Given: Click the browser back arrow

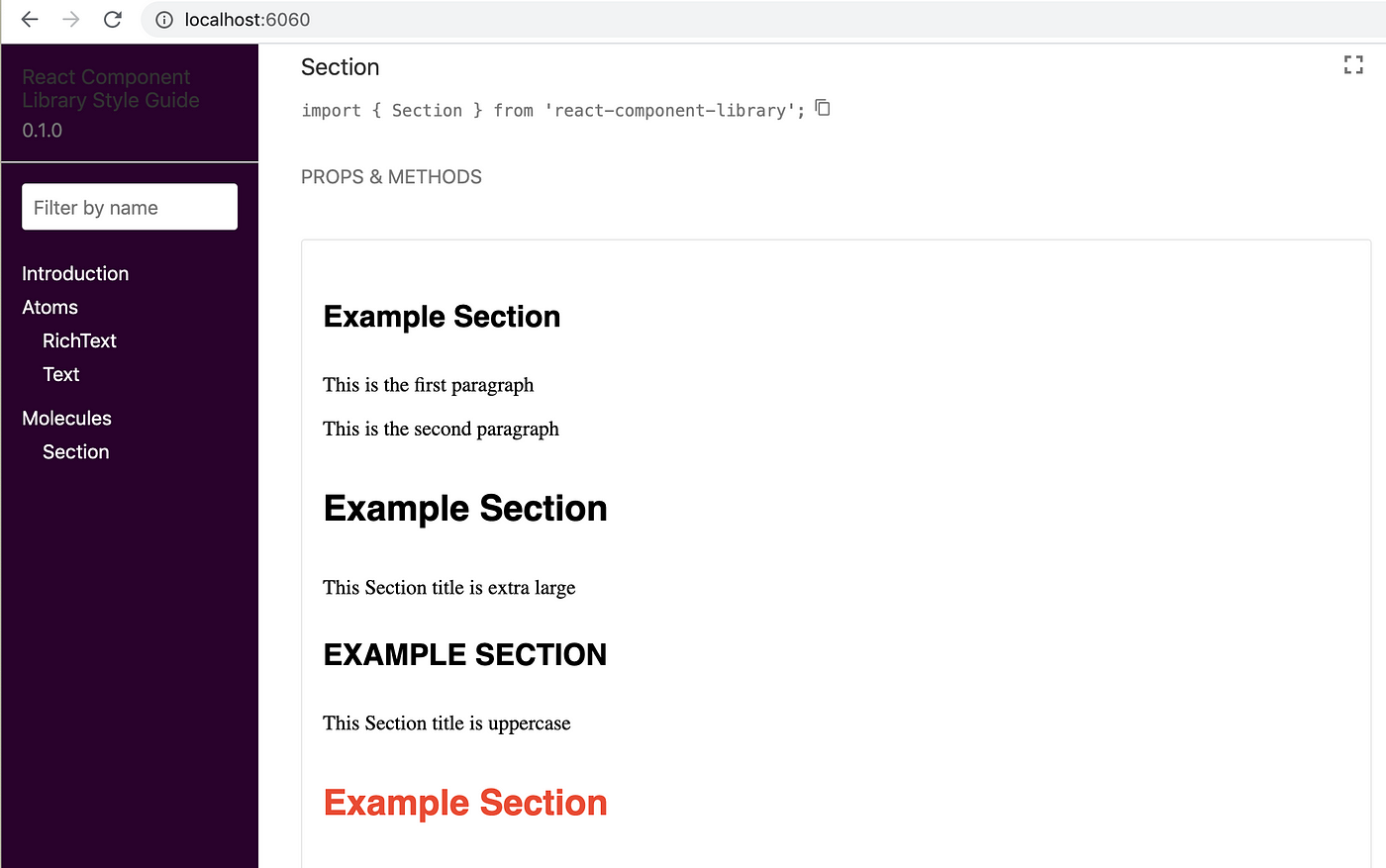Looking at the screenshot, I should pos(30,19).
